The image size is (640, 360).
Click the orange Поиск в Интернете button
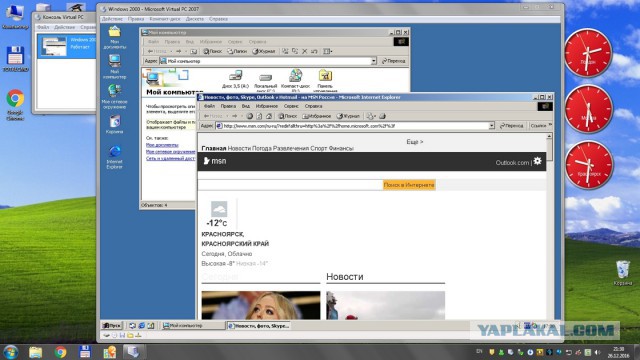pos(409,185)
